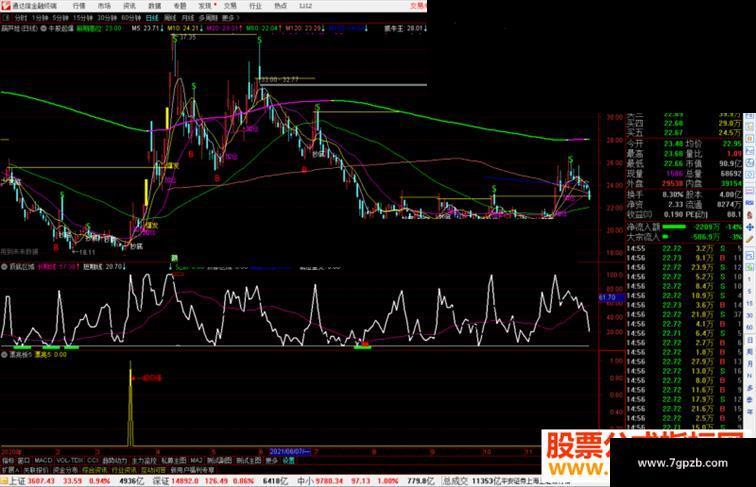The height and width of the screenshot is (487, 756).
Task: Click the small icon left of 分时
Action: 6,18
